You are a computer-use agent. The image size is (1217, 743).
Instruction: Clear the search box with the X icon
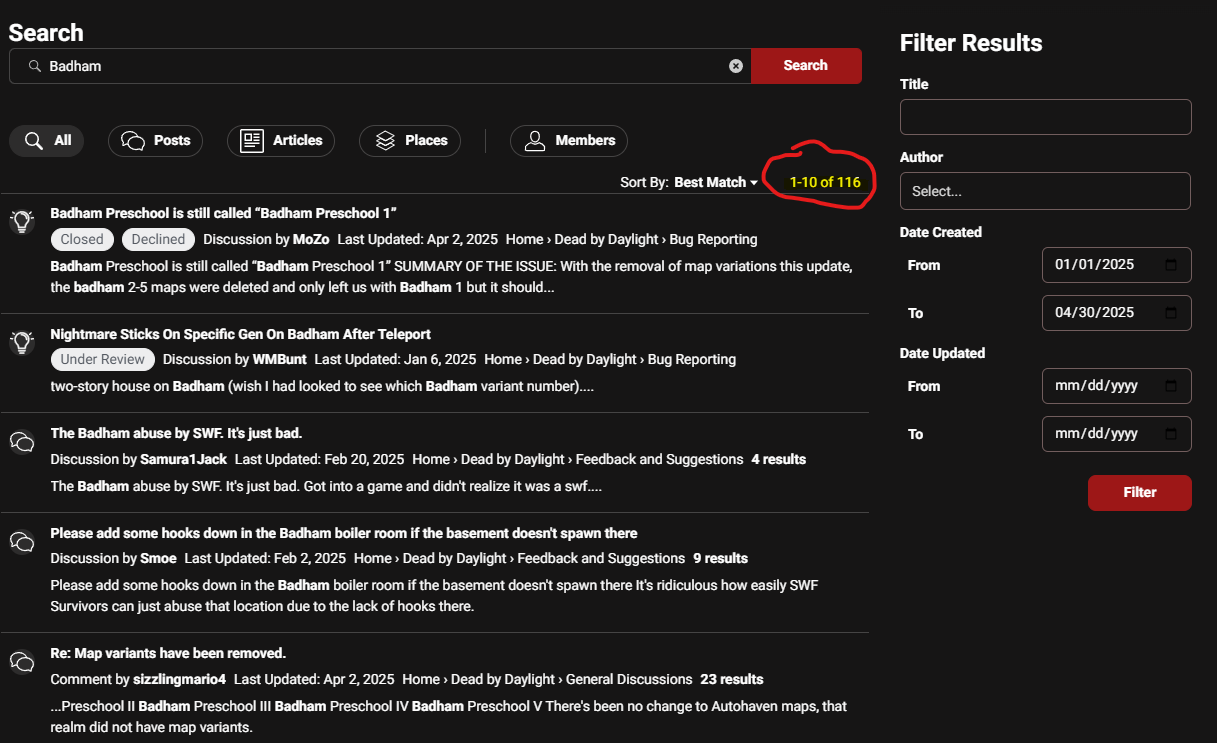(736, 66)
